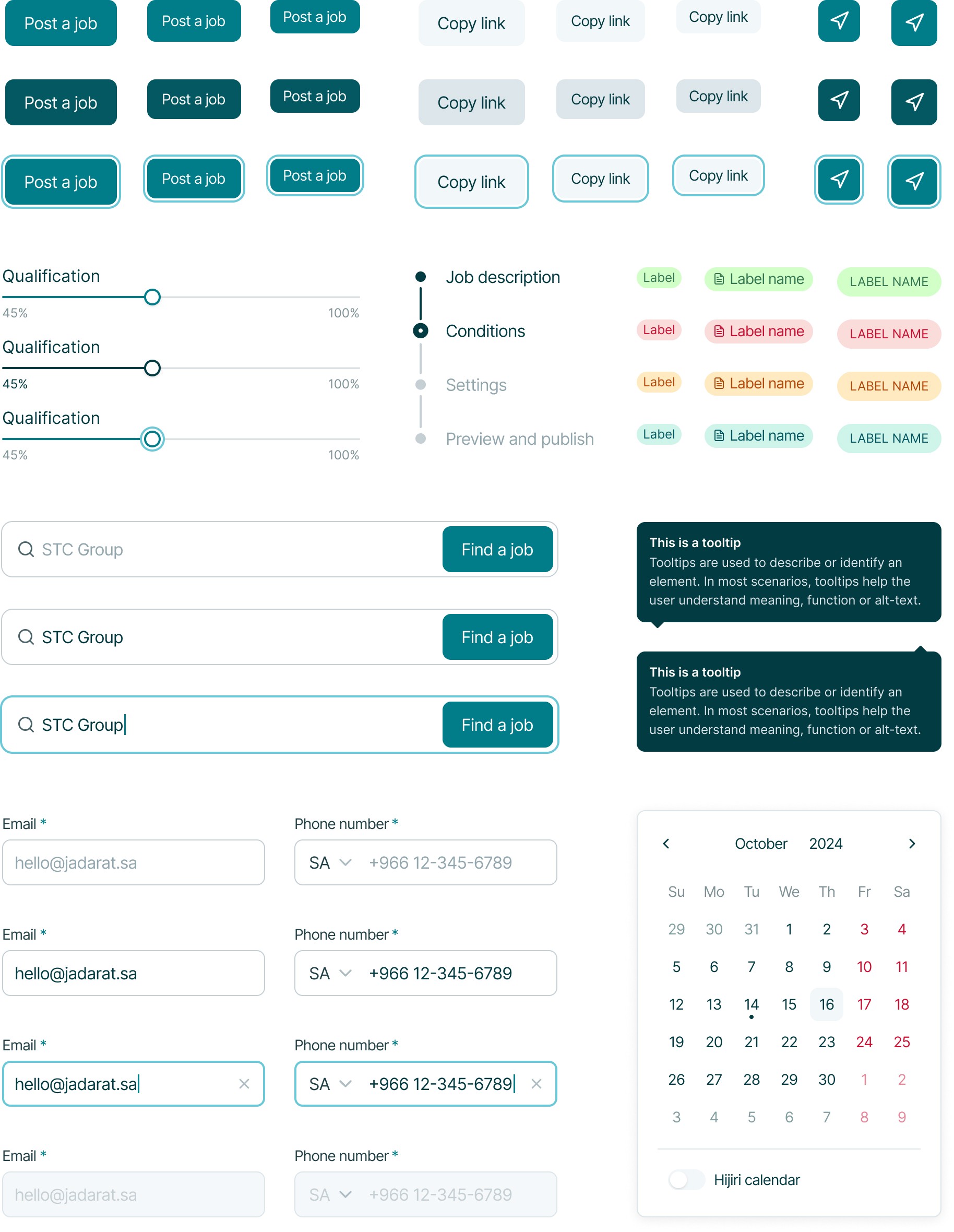Open the Settings step

[x=476, y=385]
